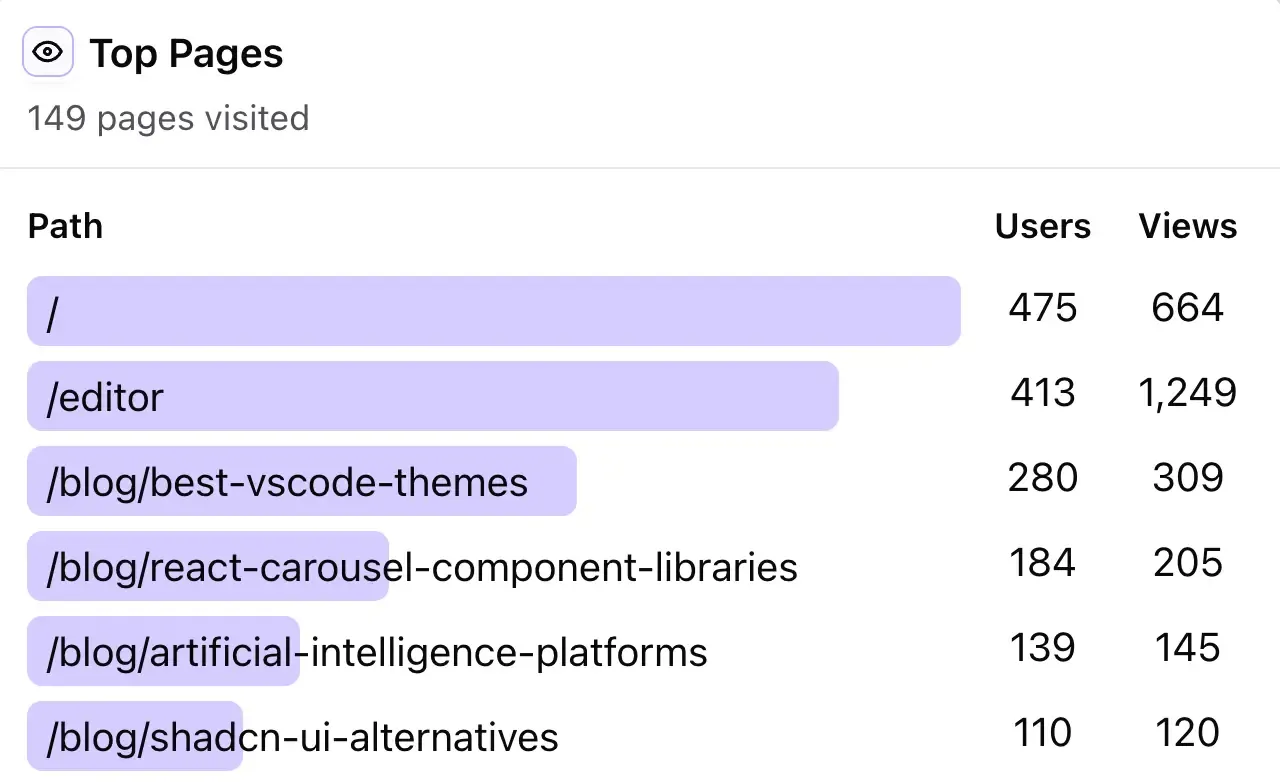This screenshot has height=782, width=1280.
Task: Click the 1,249 views value for /editor
Action: 1187,394
